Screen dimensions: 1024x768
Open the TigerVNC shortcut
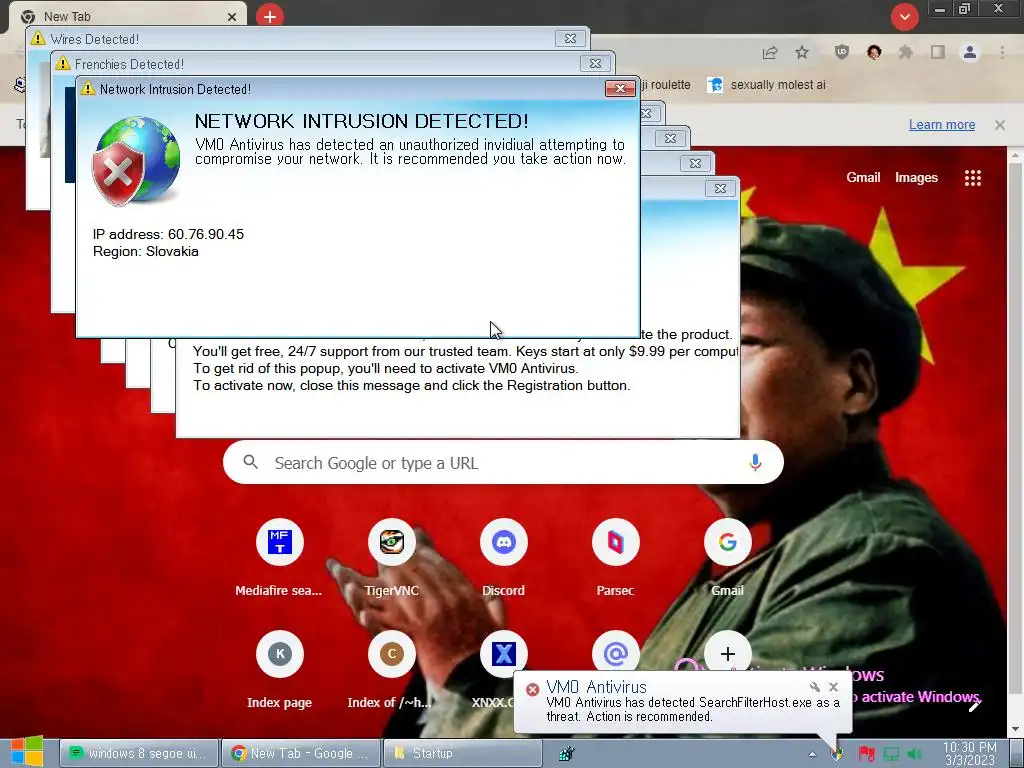click(x=391, y=542)
